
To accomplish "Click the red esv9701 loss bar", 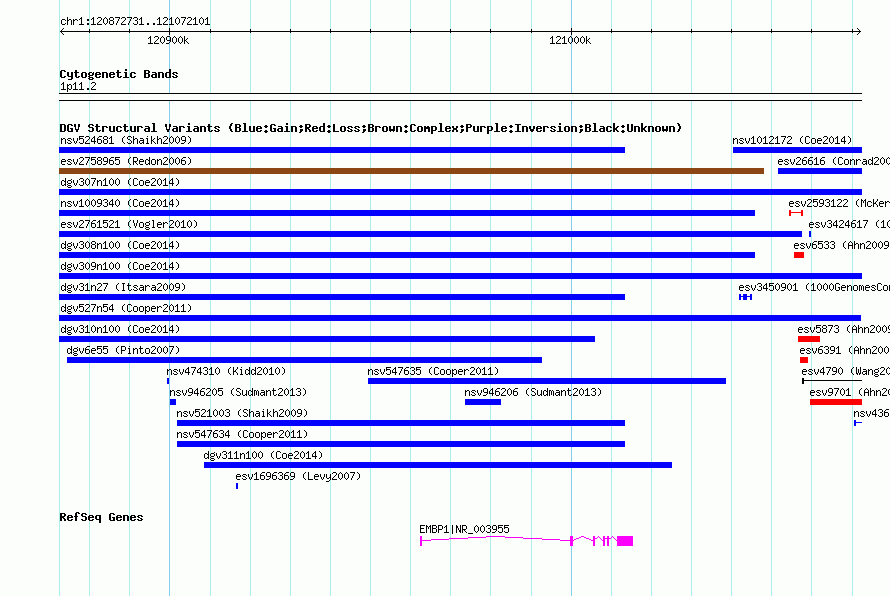I will pos(836,402).
